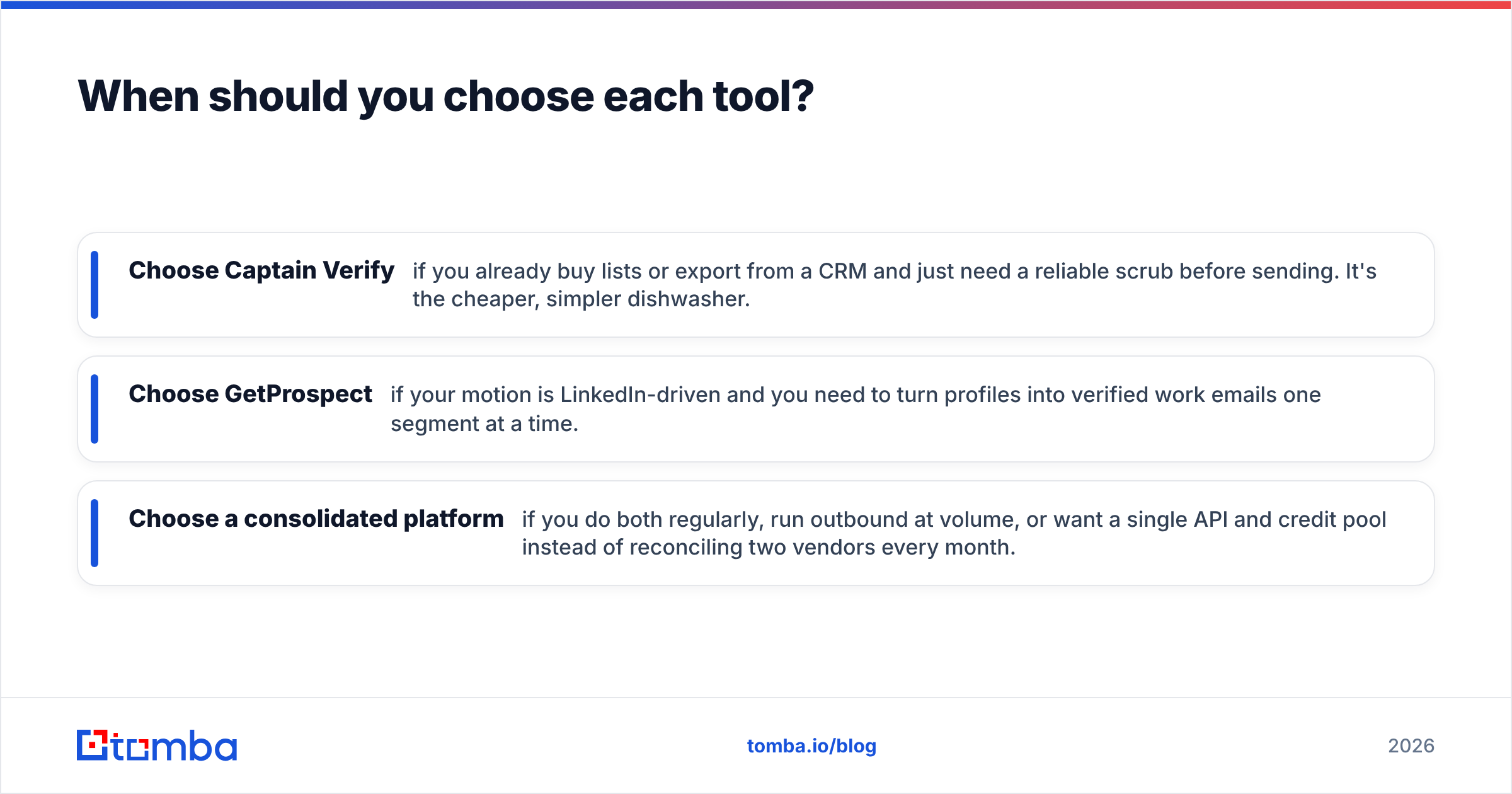Open the tomba.io/blog link
This screenshot has width=1512, height=794.
(x=811, y=746)
